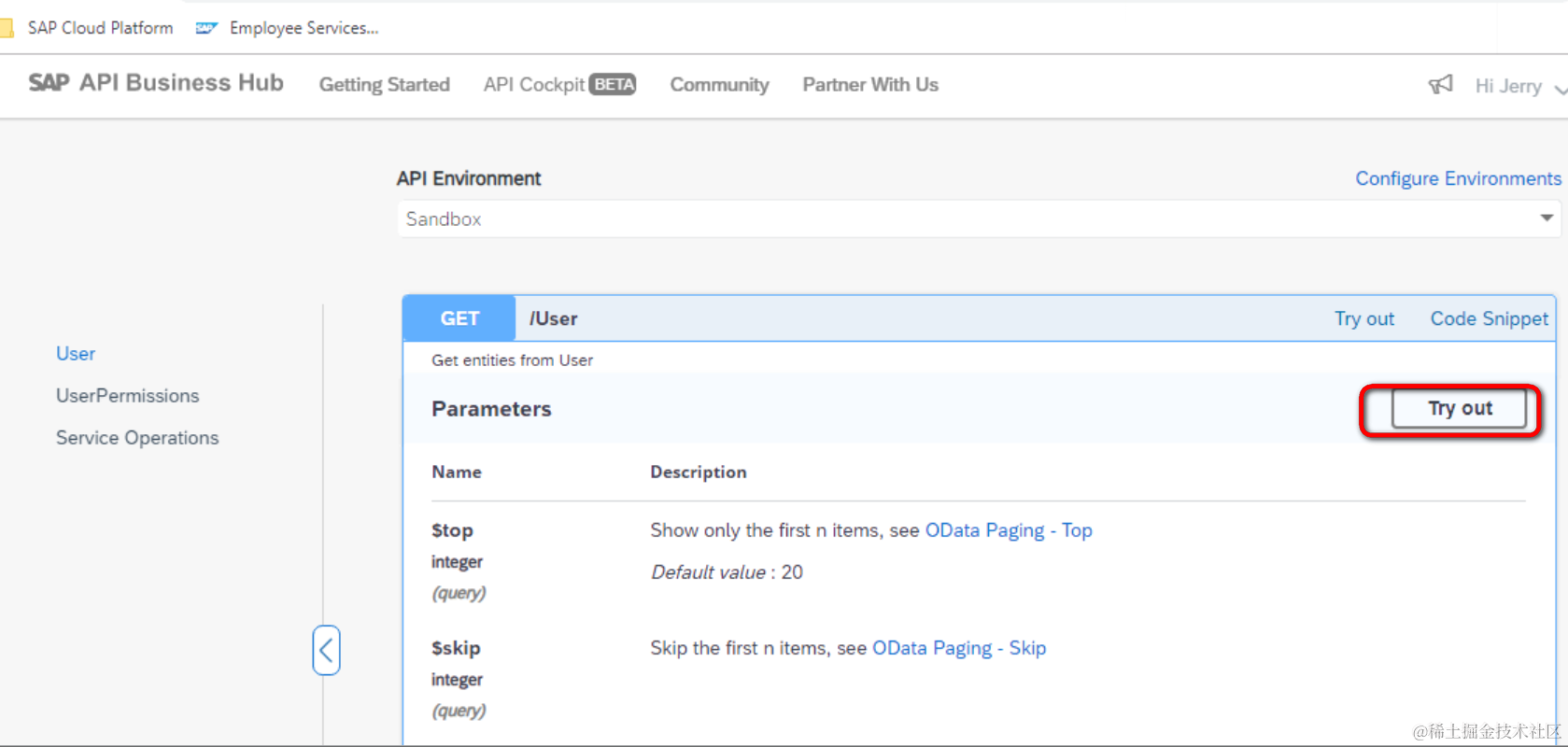Viewport: 1568px width, 747px height.
Task: Click the SAP Cloud Platform bookmark folder icon
Action: click(x=6, y=28)
